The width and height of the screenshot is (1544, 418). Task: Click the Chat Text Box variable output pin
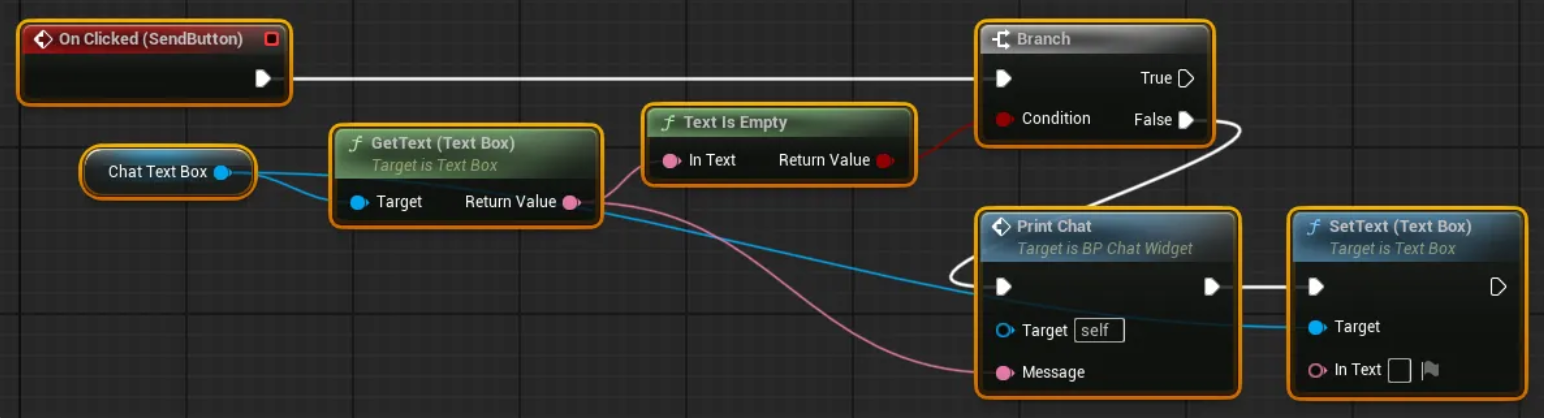click(222, 172)
